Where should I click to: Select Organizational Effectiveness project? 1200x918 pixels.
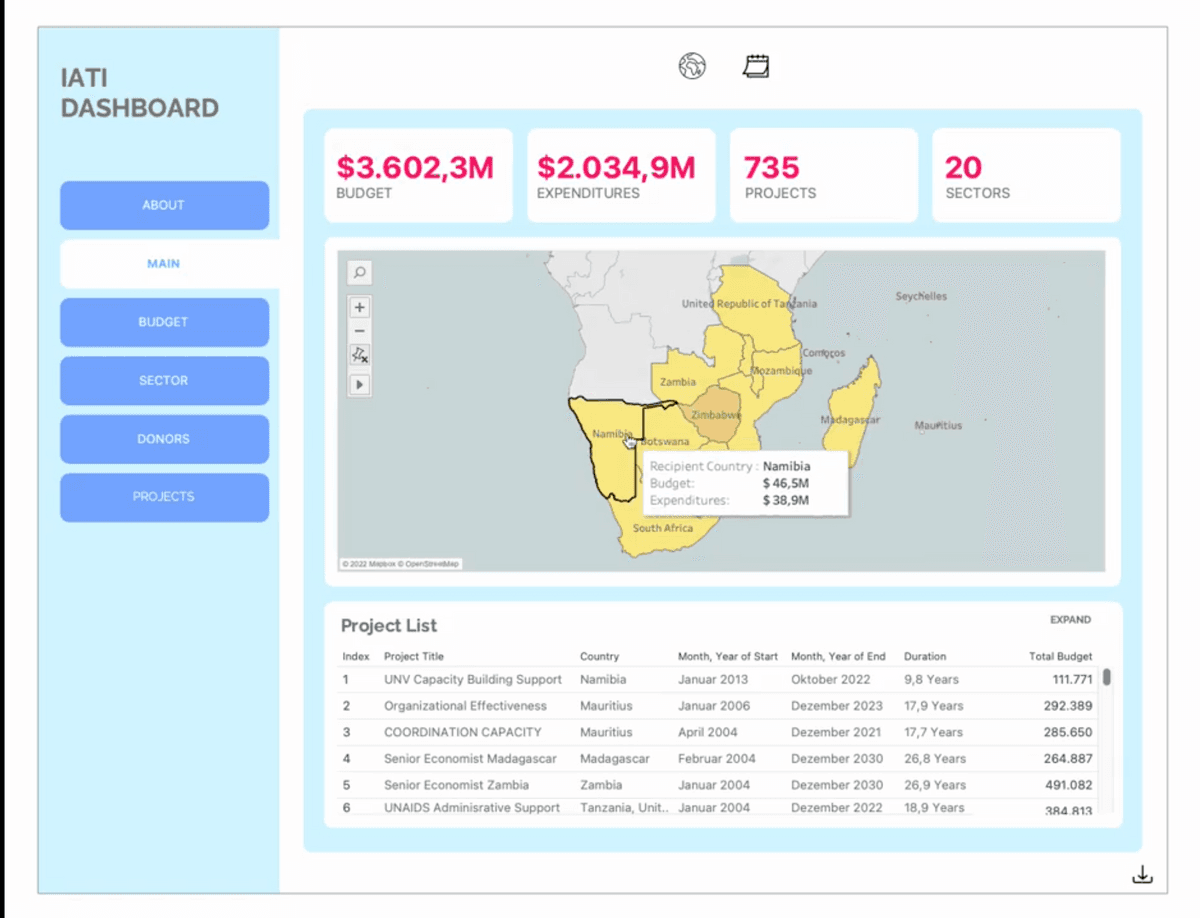[466, 706]
